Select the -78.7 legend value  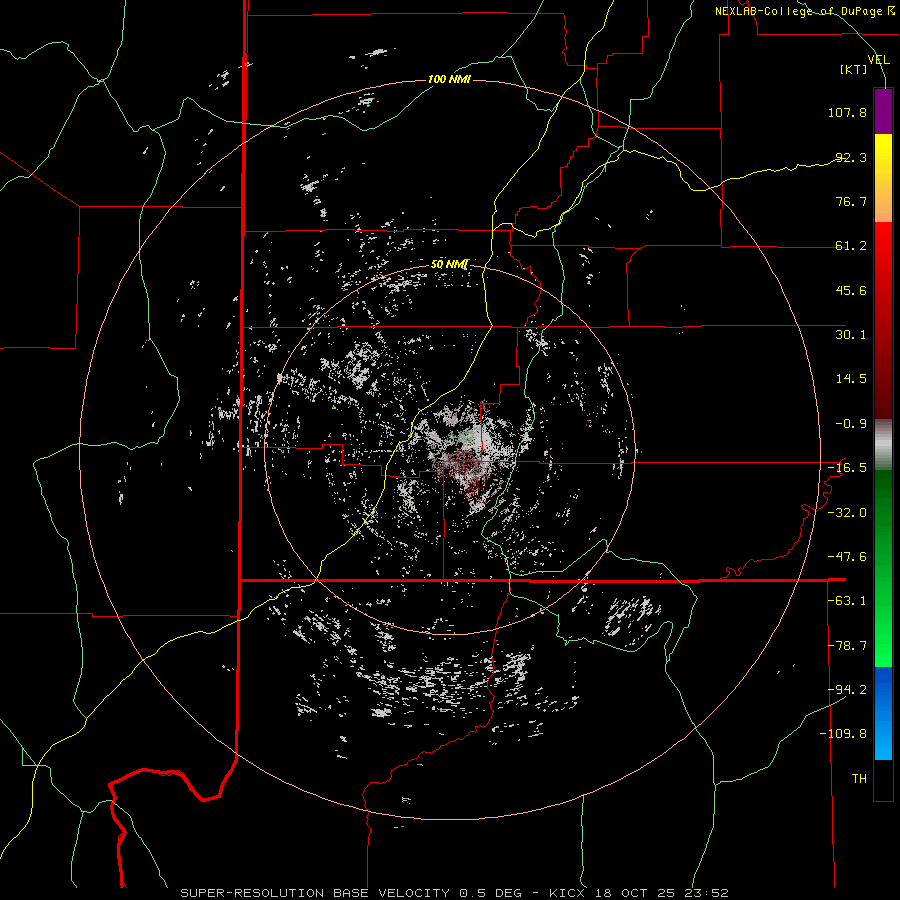(847, 646)
